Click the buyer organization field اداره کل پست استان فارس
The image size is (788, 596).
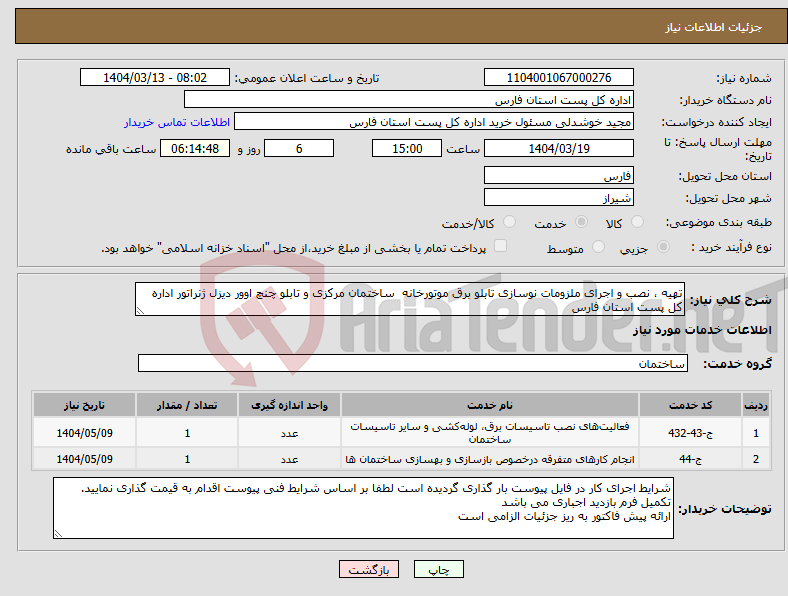click(409, 100)
